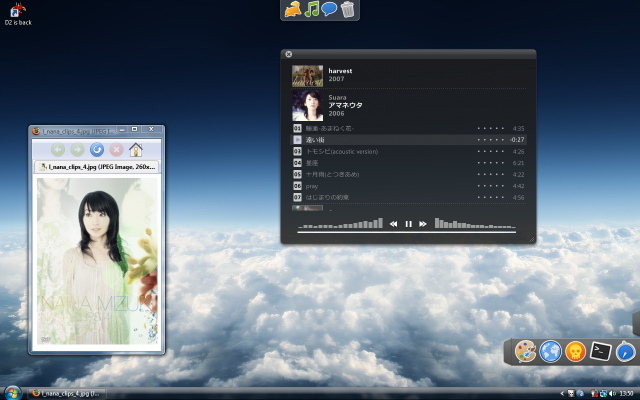Select track 05 '十月雨(とつきあめ)'
Image resolution: width=640 pixels, height=400 pixels.
point(408,174)
